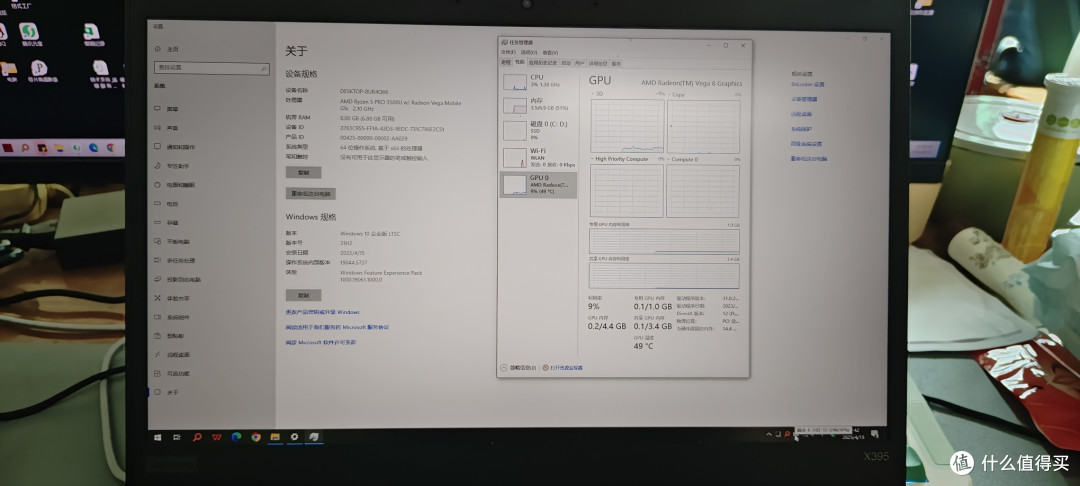Open the 文件(F) menu in Task Manager
The image size is (1080, 486).
click(x=508, y=52)
